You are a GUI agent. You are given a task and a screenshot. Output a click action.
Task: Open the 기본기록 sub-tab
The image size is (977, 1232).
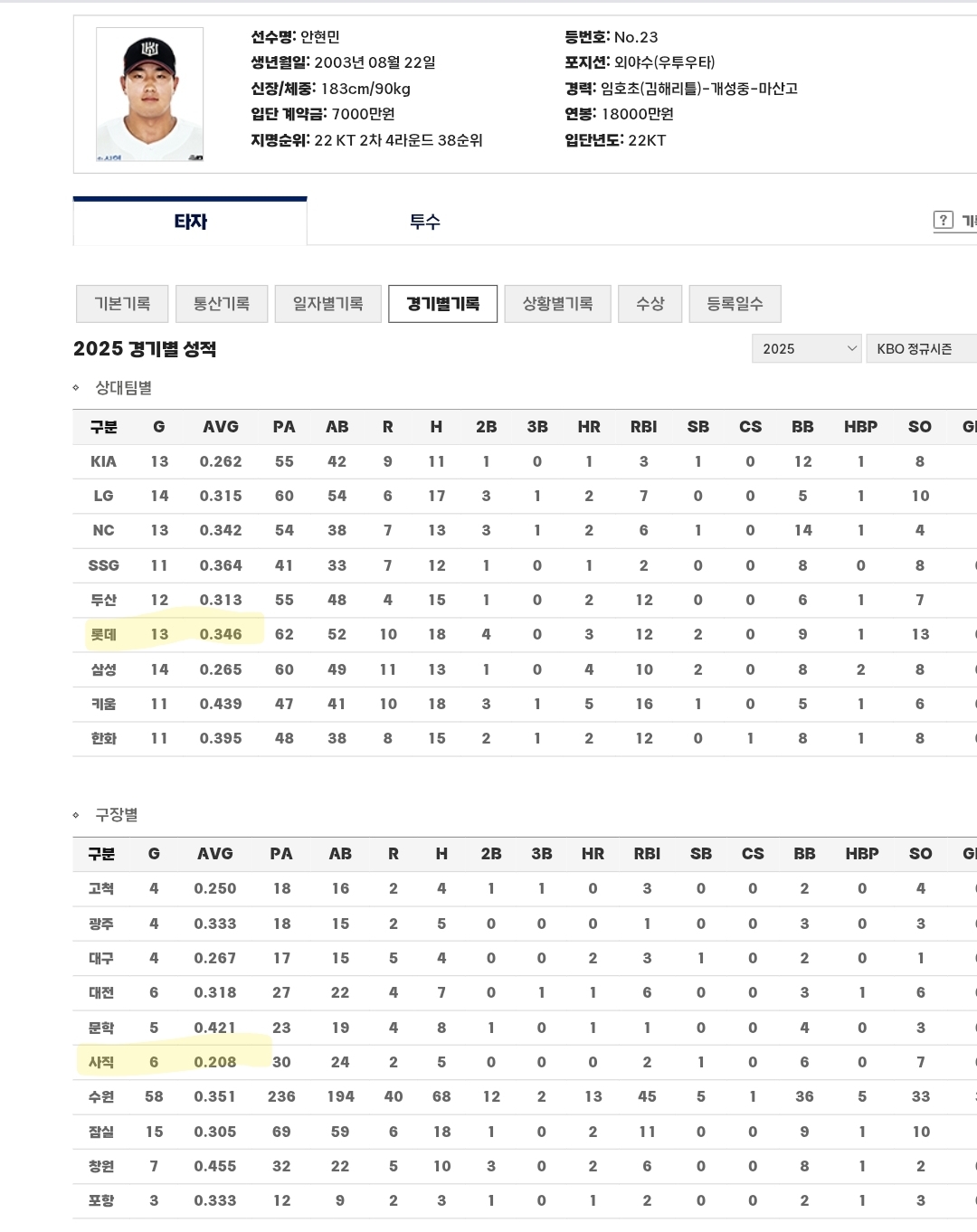(x=122, y=304)
